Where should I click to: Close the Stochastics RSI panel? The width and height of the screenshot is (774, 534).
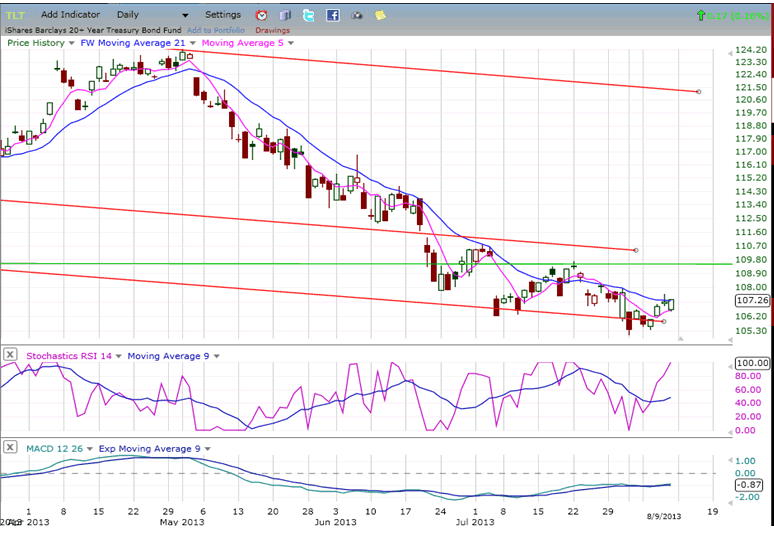[10, 354]
